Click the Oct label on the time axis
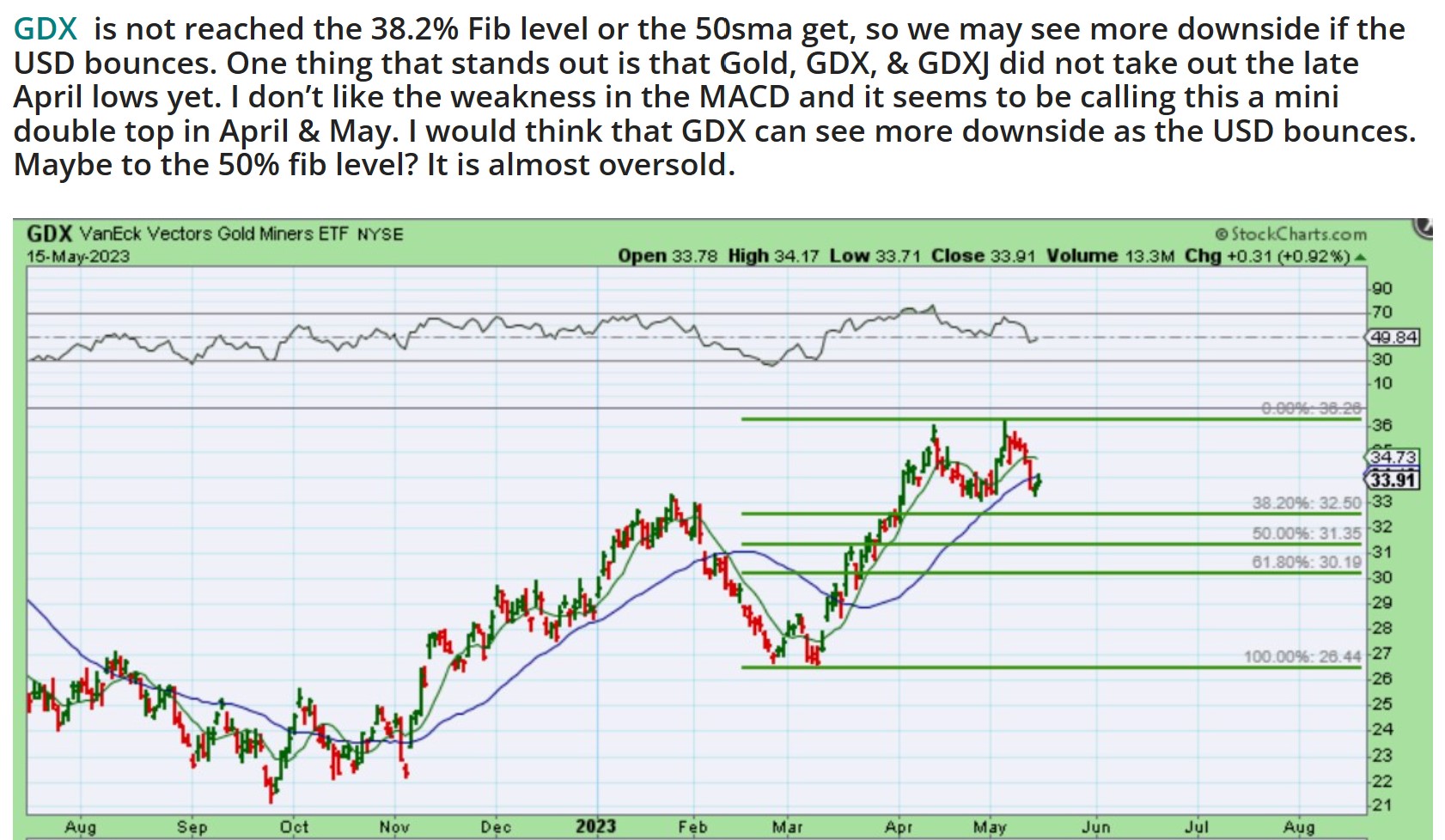This screenshot has width=1445, height=840. pyautogui.click(x=294, y=827)
